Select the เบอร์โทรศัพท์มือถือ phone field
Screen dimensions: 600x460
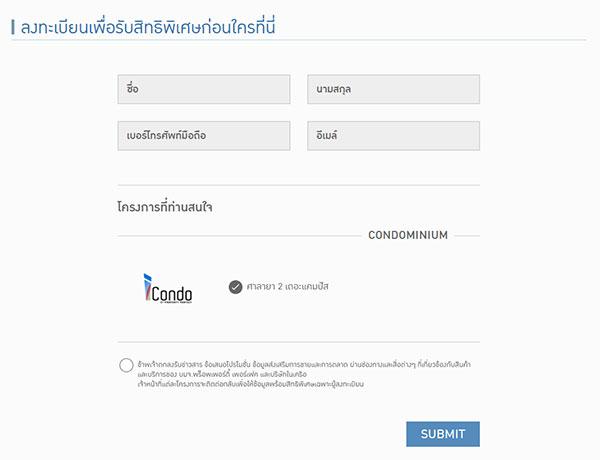[x=203, y=135]
